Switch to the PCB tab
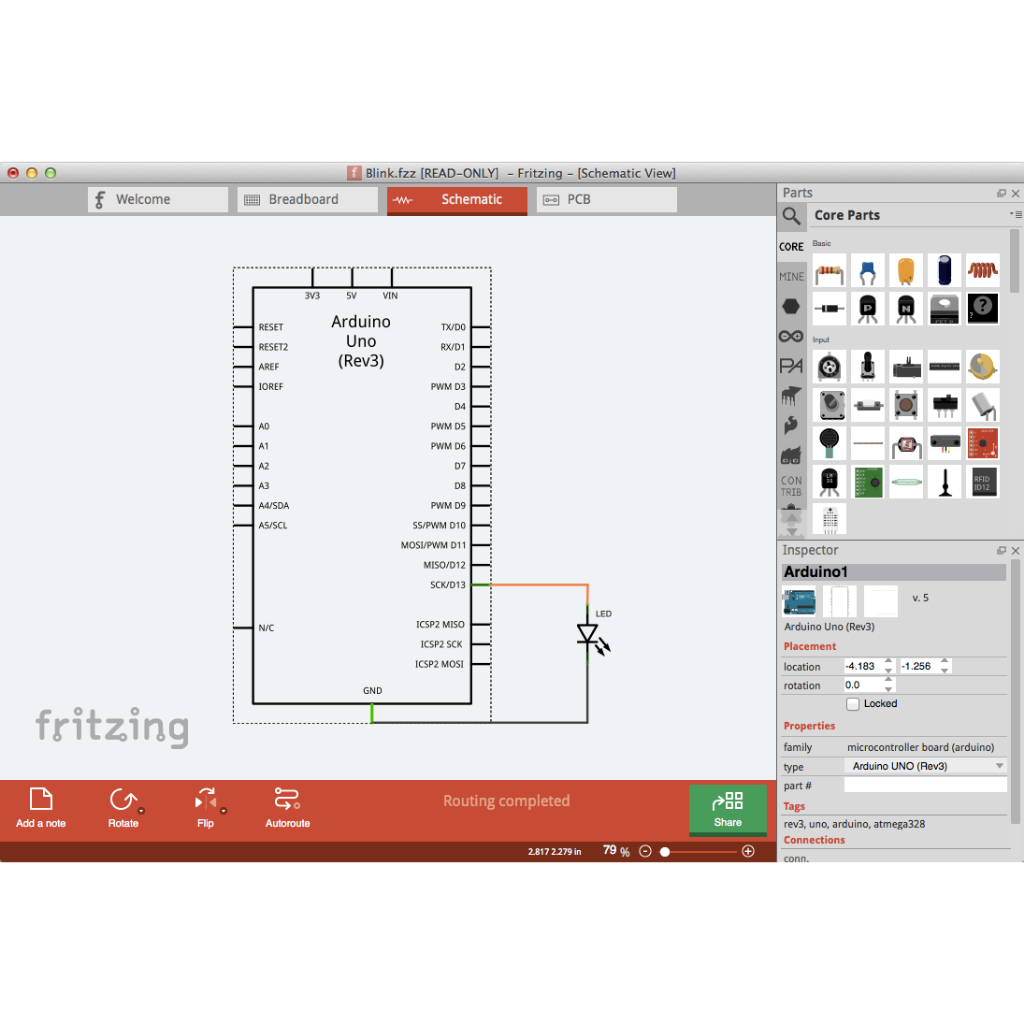This screenshot has height=1024, width=1024. pyautogui.click(x=606, y=200)
